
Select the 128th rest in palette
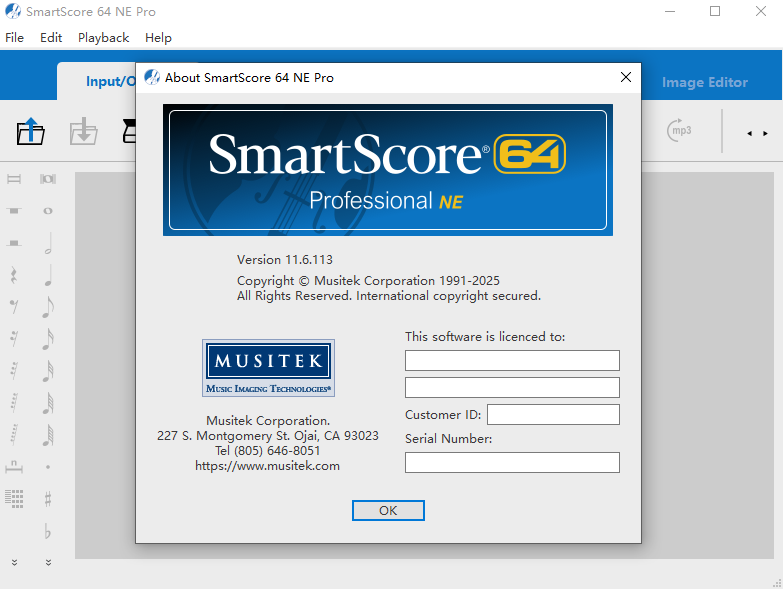pos(14,434)
